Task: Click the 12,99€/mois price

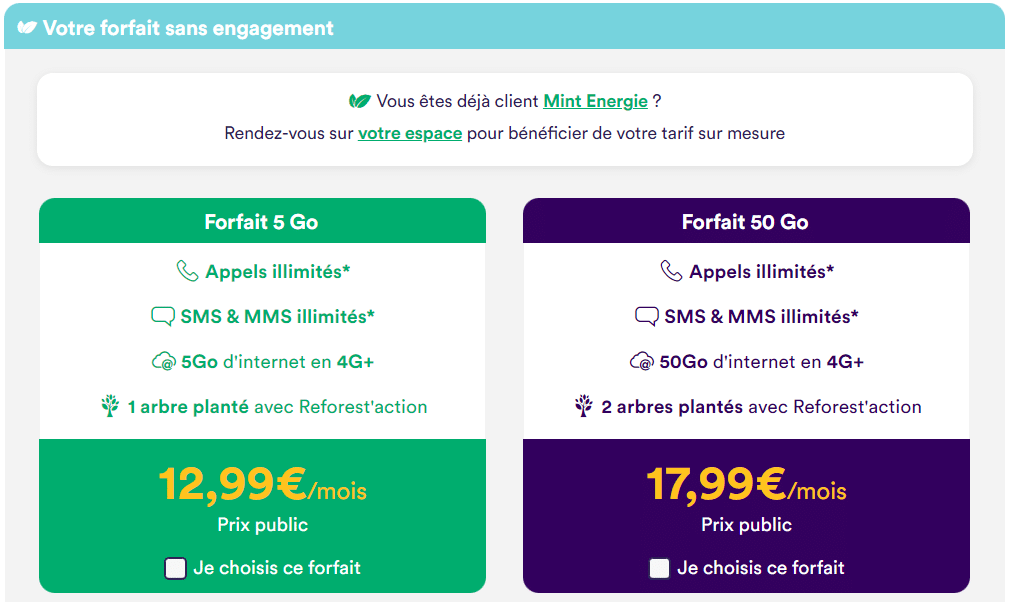Action: click(262, 485)
